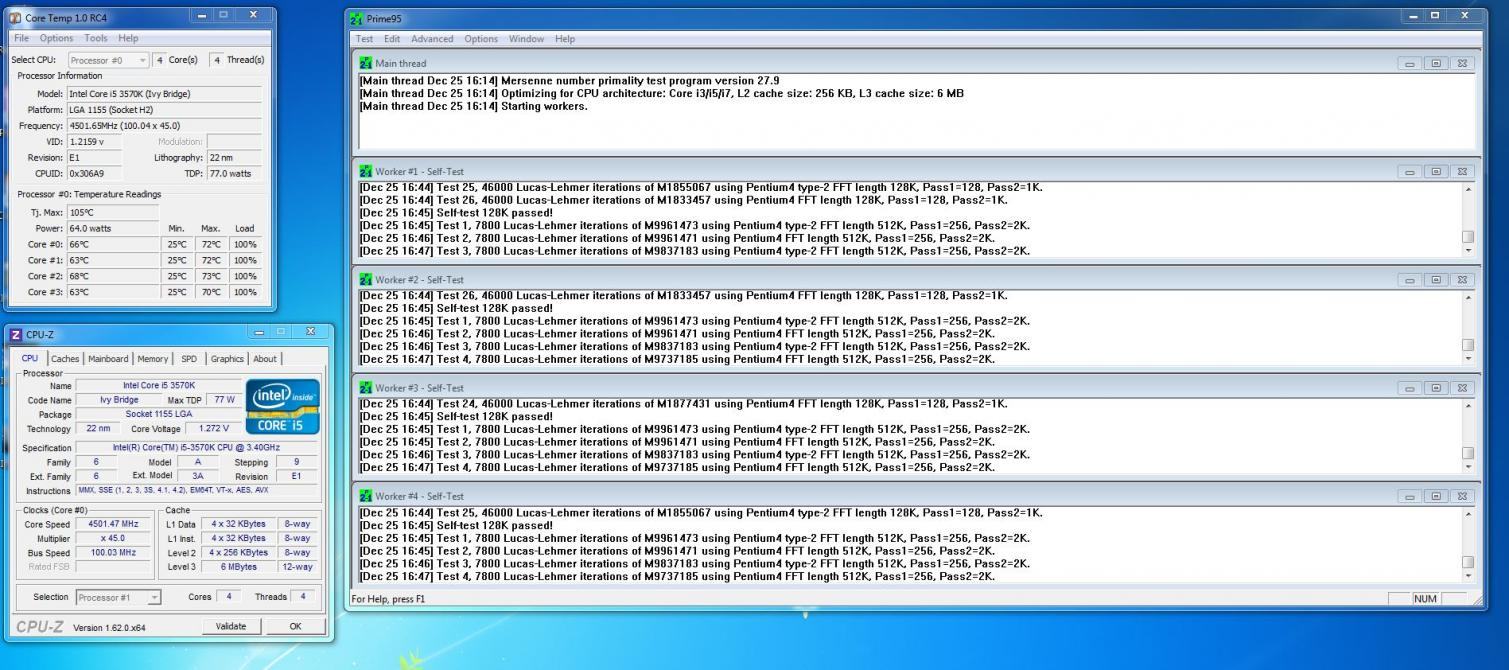This screenshot has height=670, width=1509.
Task: Click 'Starting workers.' line in Main thread
Action: 473,106
